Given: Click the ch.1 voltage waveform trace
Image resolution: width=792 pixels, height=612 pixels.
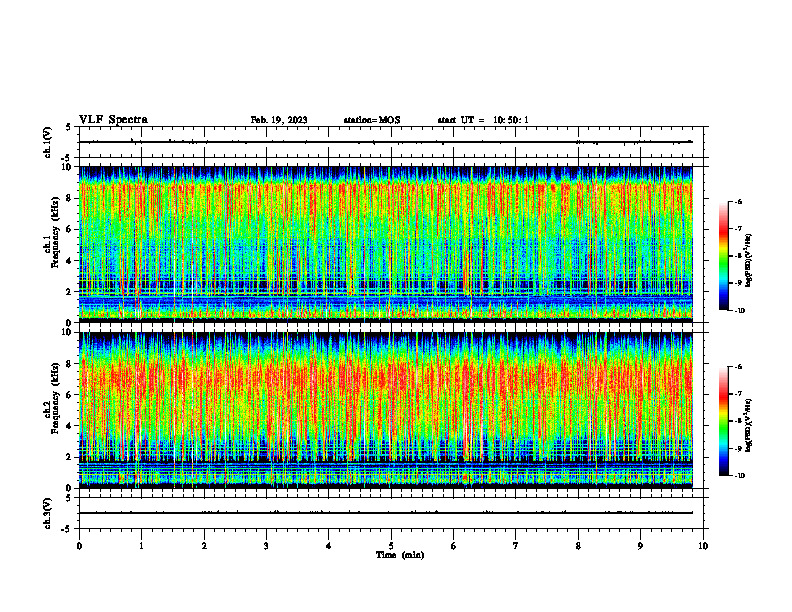Looking at the screenshot, I should [386, 142].
